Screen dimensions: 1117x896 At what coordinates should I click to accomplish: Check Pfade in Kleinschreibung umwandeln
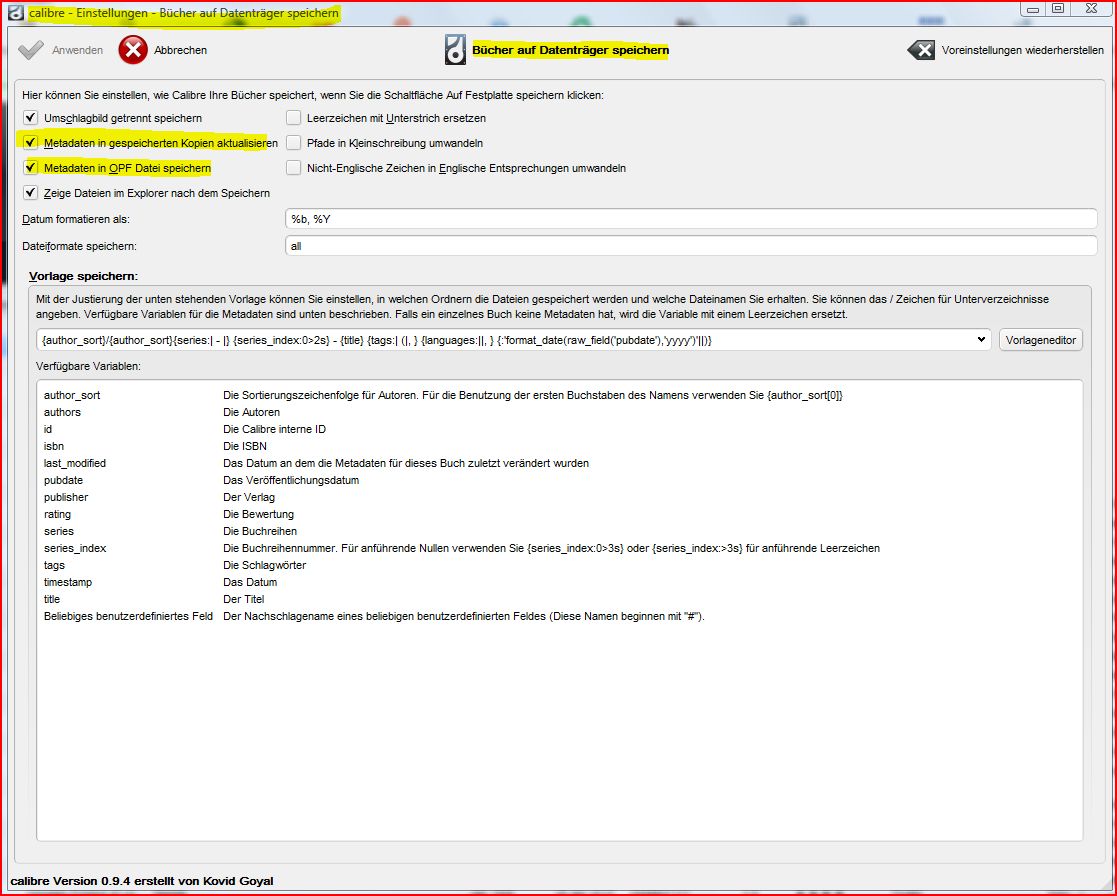tap(293, 142)
